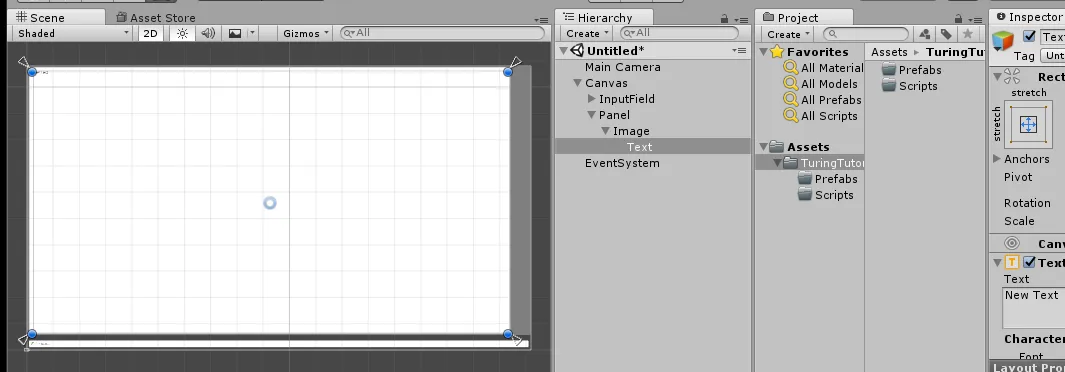Open the Hierarchy panel options menu
The width and height of the screenshot is (1065, 372).
742,20
